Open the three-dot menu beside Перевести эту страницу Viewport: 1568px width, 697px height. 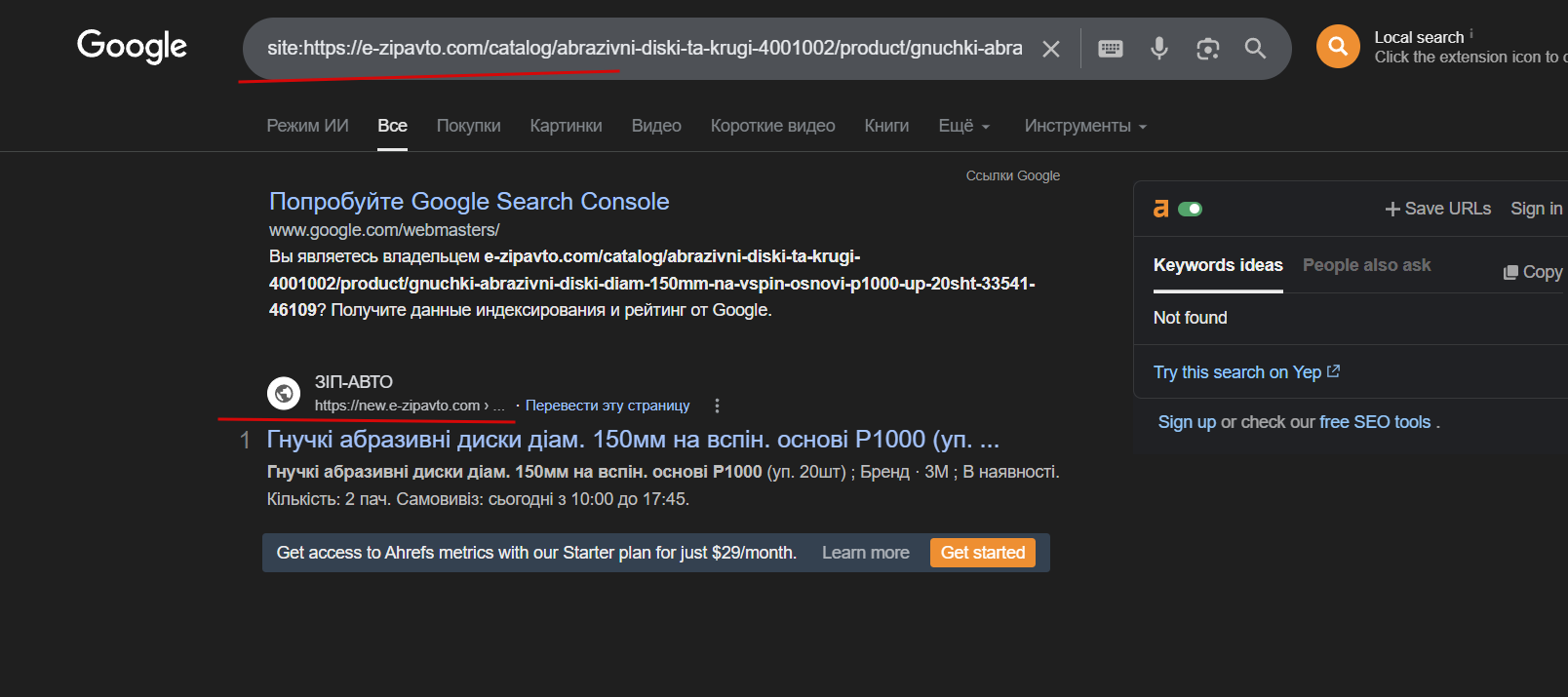click(x=717, y=406)
